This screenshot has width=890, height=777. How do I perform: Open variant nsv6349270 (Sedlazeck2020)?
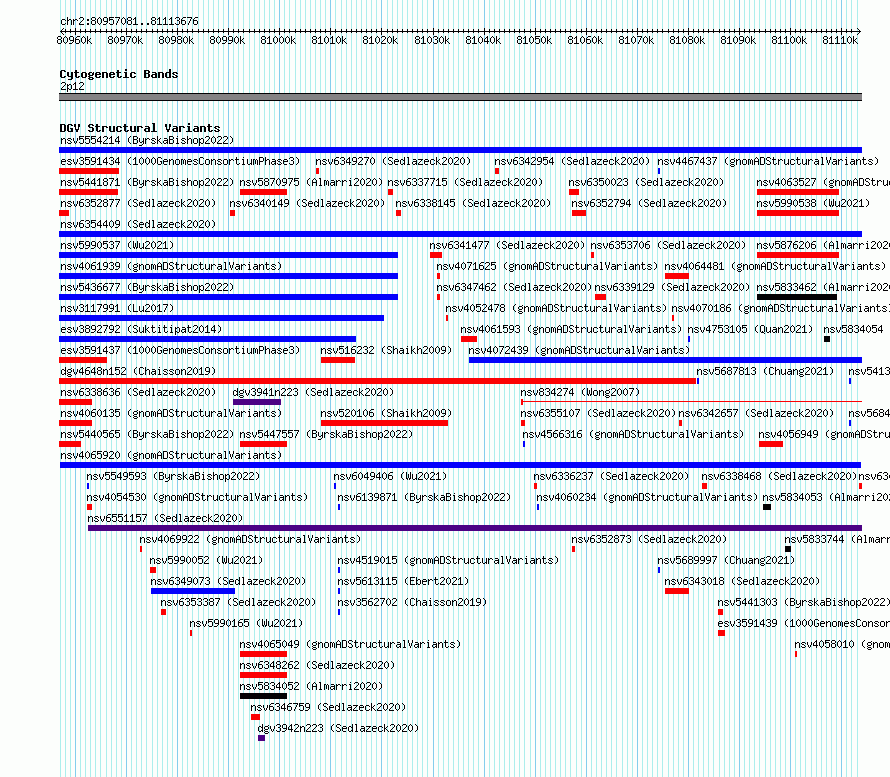tap(393, 161)
